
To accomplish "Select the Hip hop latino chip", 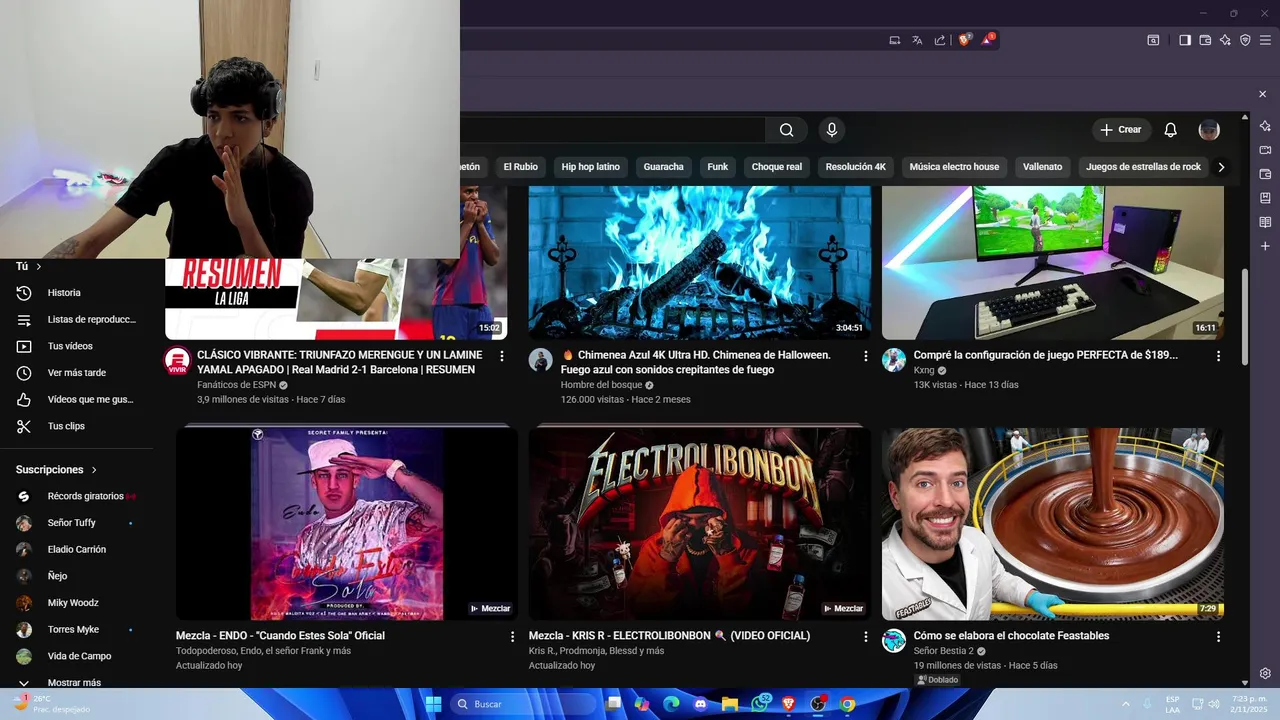I will click(x=590, y=167).
